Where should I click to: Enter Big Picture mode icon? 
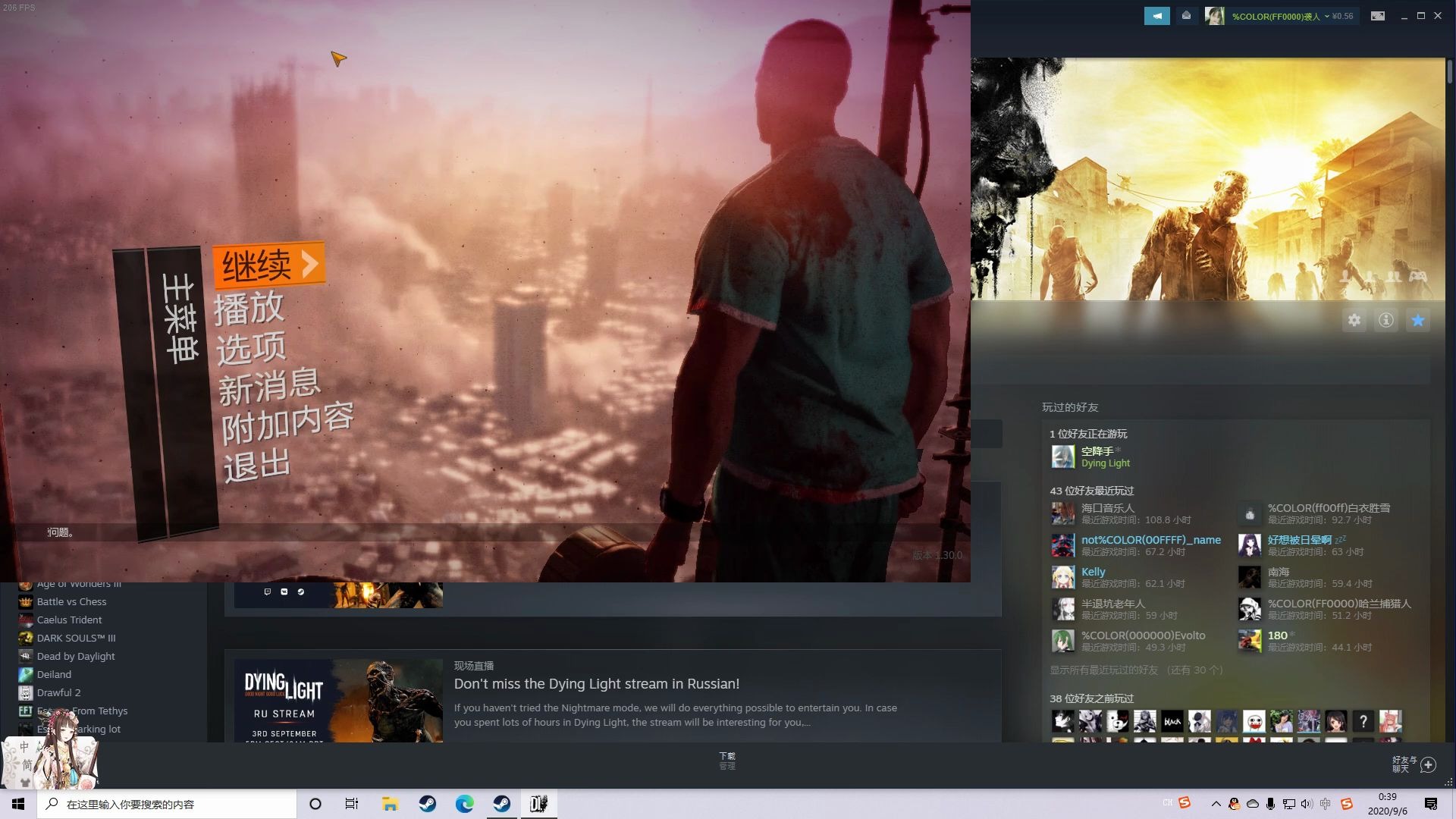1378,16
